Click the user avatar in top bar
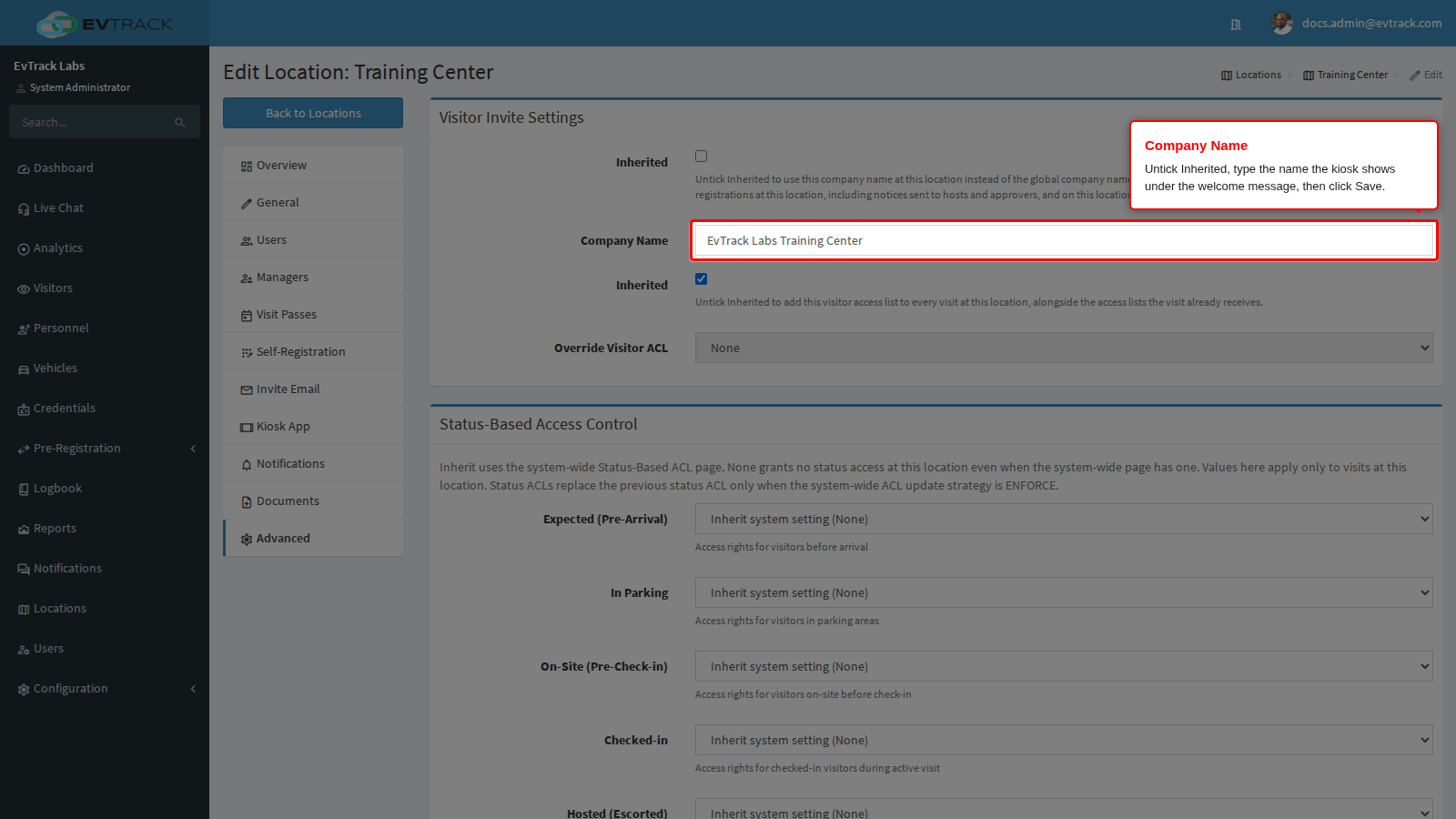 tap(1282, 24)
